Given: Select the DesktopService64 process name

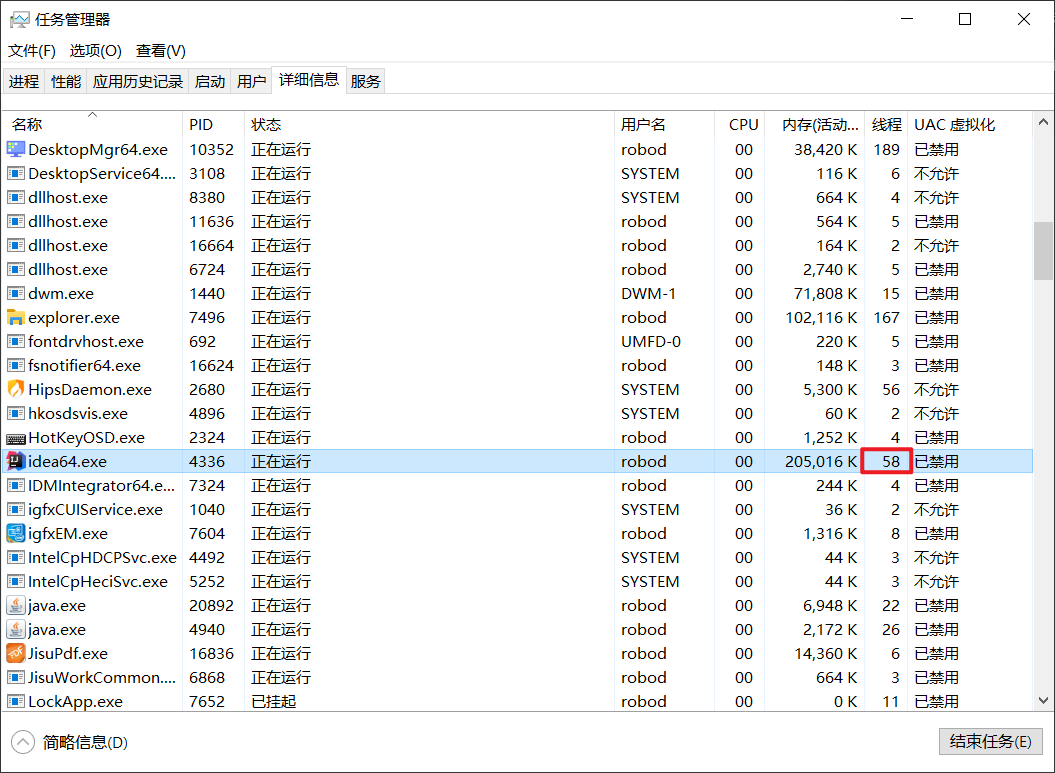Looking at the screenshot, I should pyautogui.click(x=102, y=174).
